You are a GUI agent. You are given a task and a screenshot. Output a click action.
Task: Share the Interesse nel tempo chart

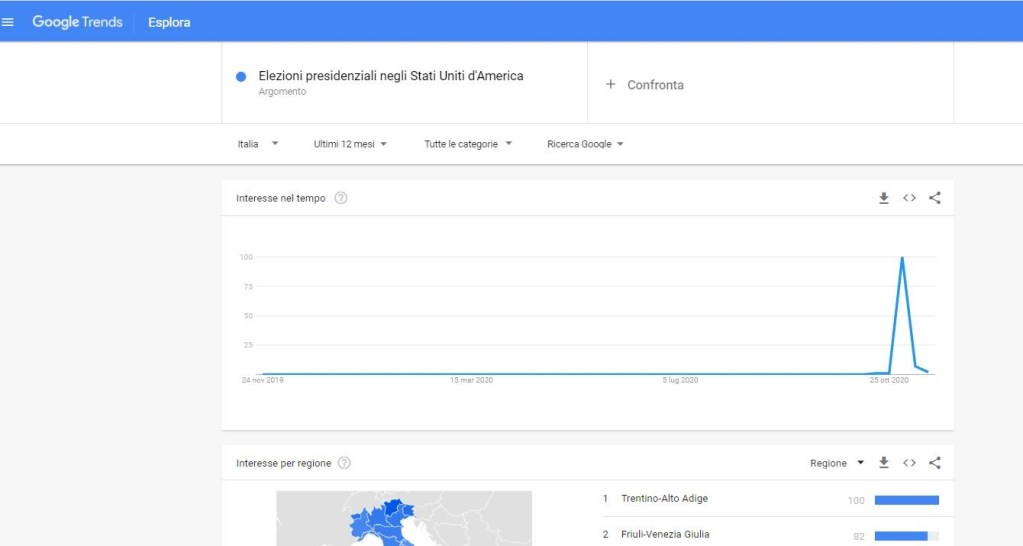(935, 198)
